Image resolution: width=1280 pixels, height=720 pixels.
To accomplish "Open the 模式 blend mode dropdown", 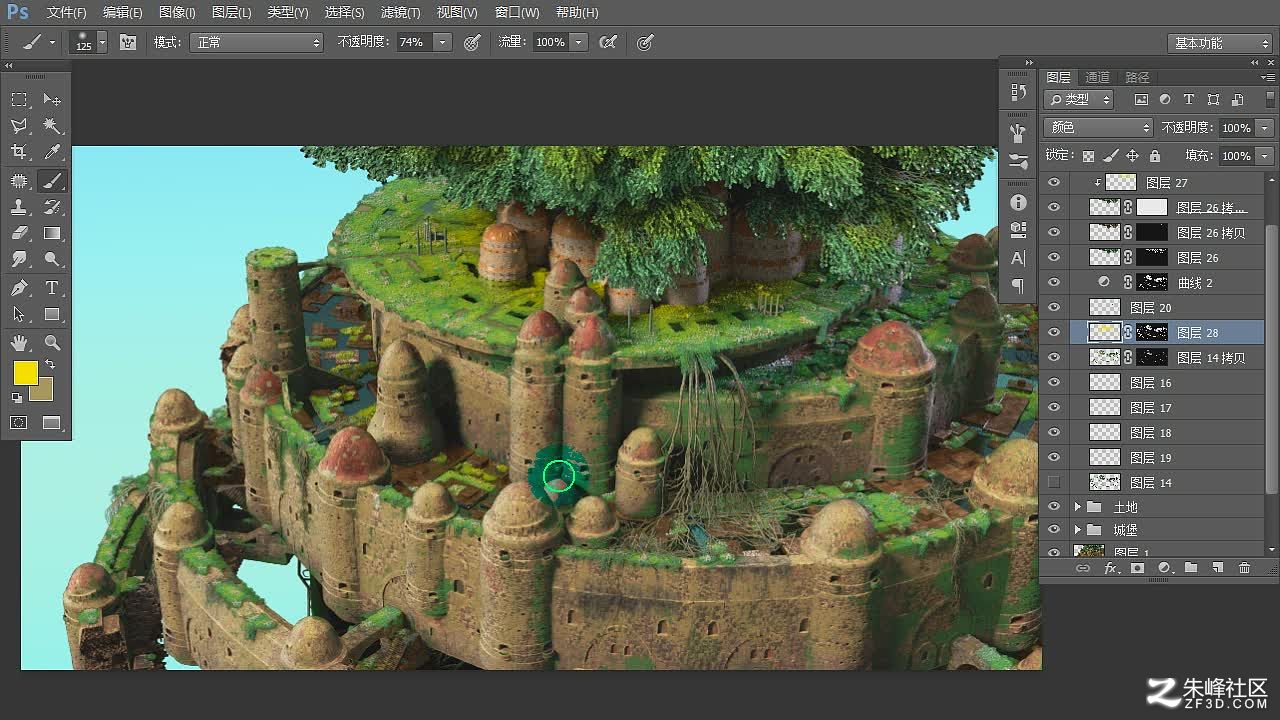I will click(256, 42).
